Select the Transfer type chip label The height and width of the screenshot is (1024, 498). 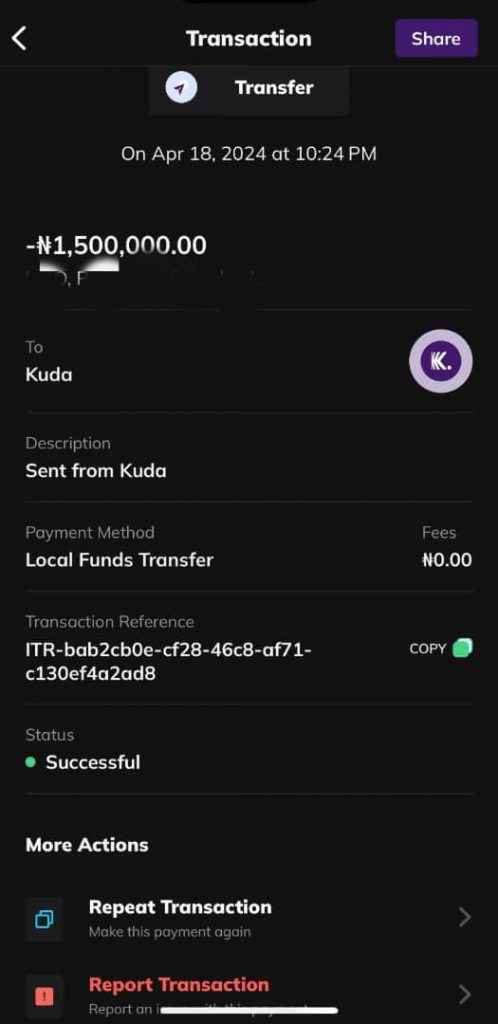(x=274, y=88)
